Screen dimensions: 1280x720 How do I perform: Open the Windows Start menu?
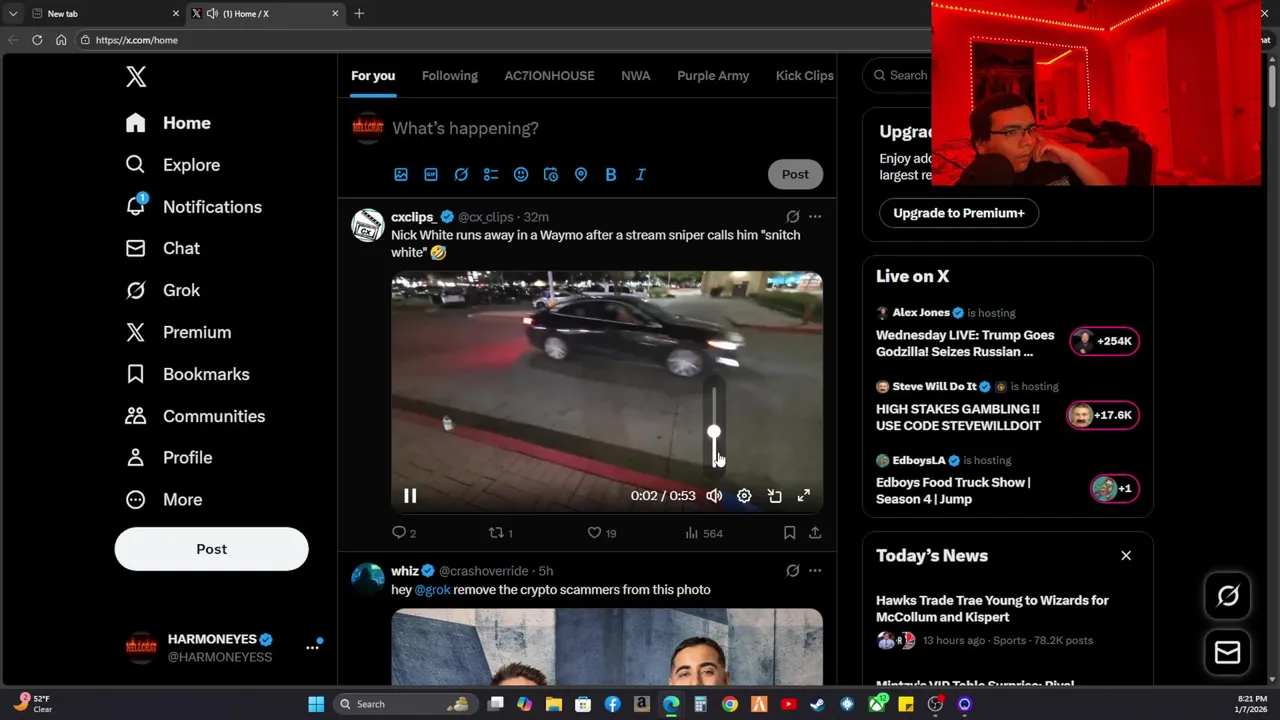point(316,704)
